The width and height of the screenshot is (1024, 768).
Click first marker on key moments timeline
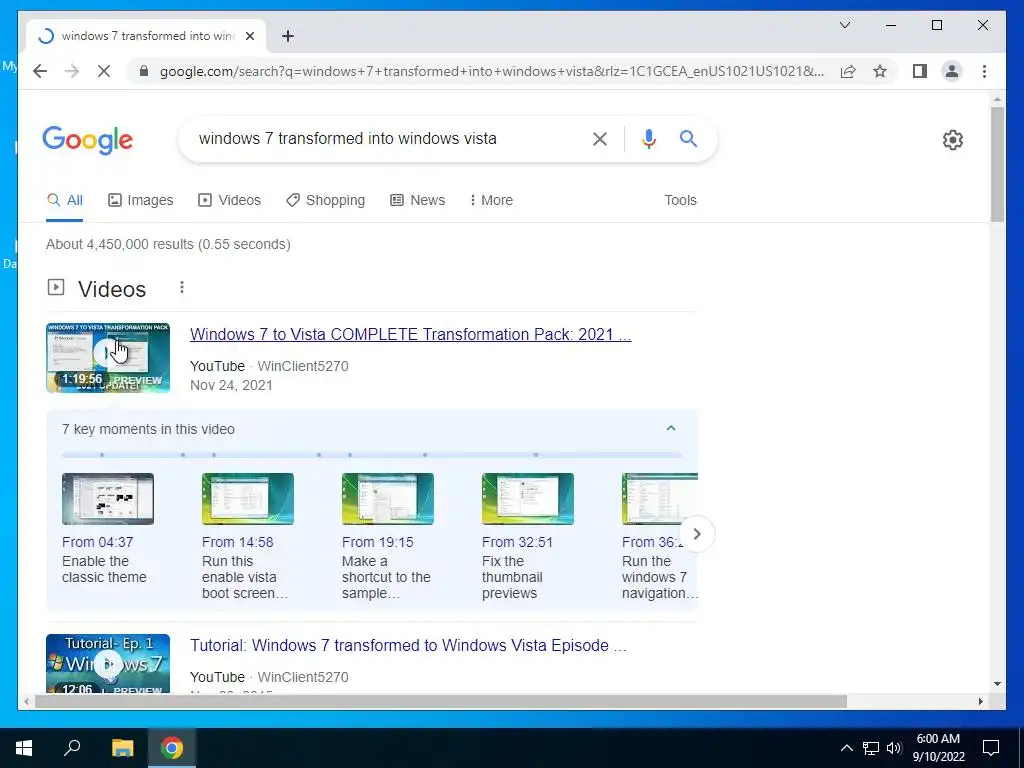(102, 455)
